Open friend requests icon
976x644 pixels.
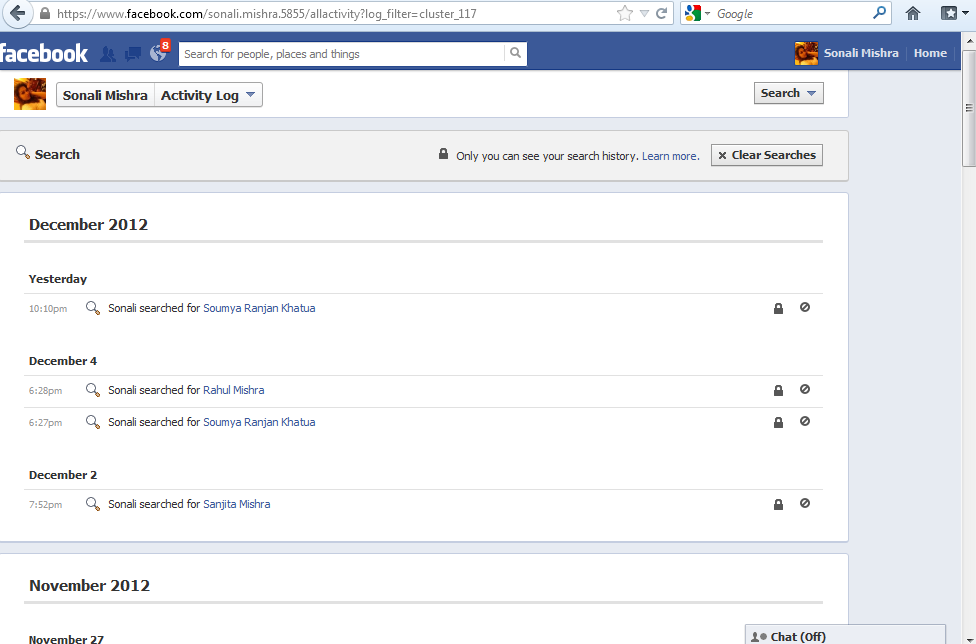(108, 54)
